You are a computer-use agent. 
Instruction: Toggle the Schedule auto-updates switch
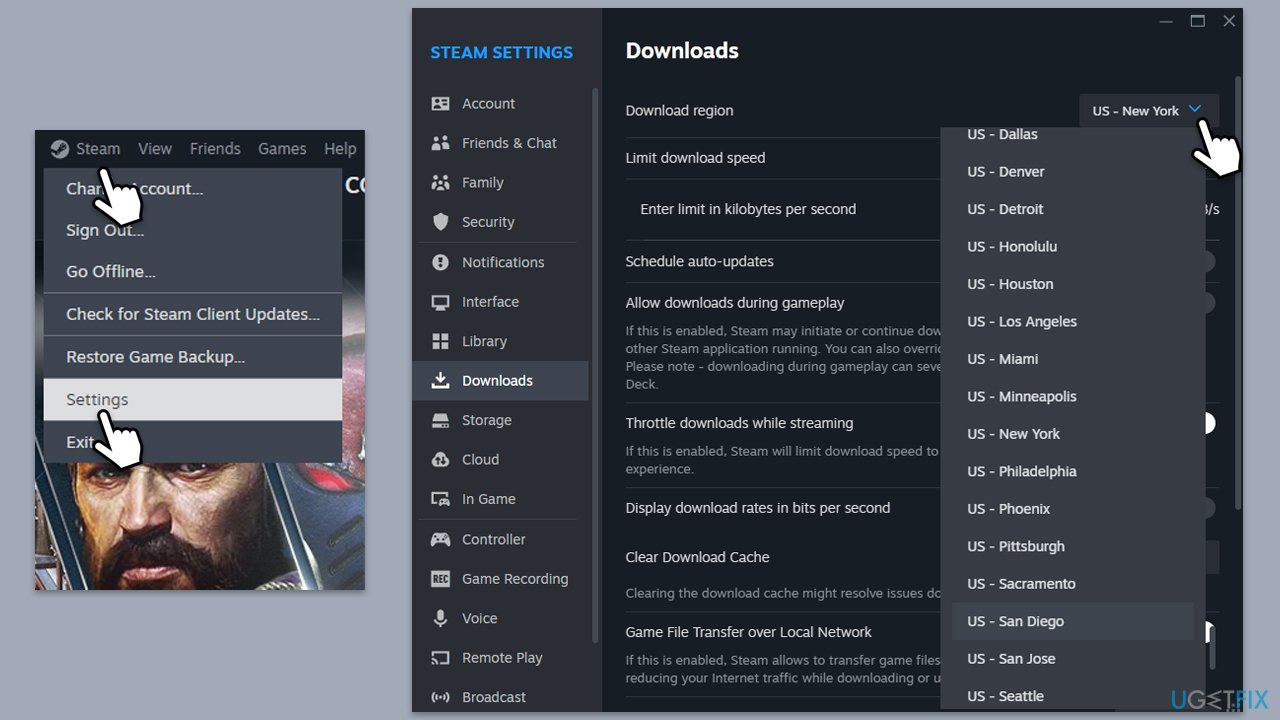1208,262
